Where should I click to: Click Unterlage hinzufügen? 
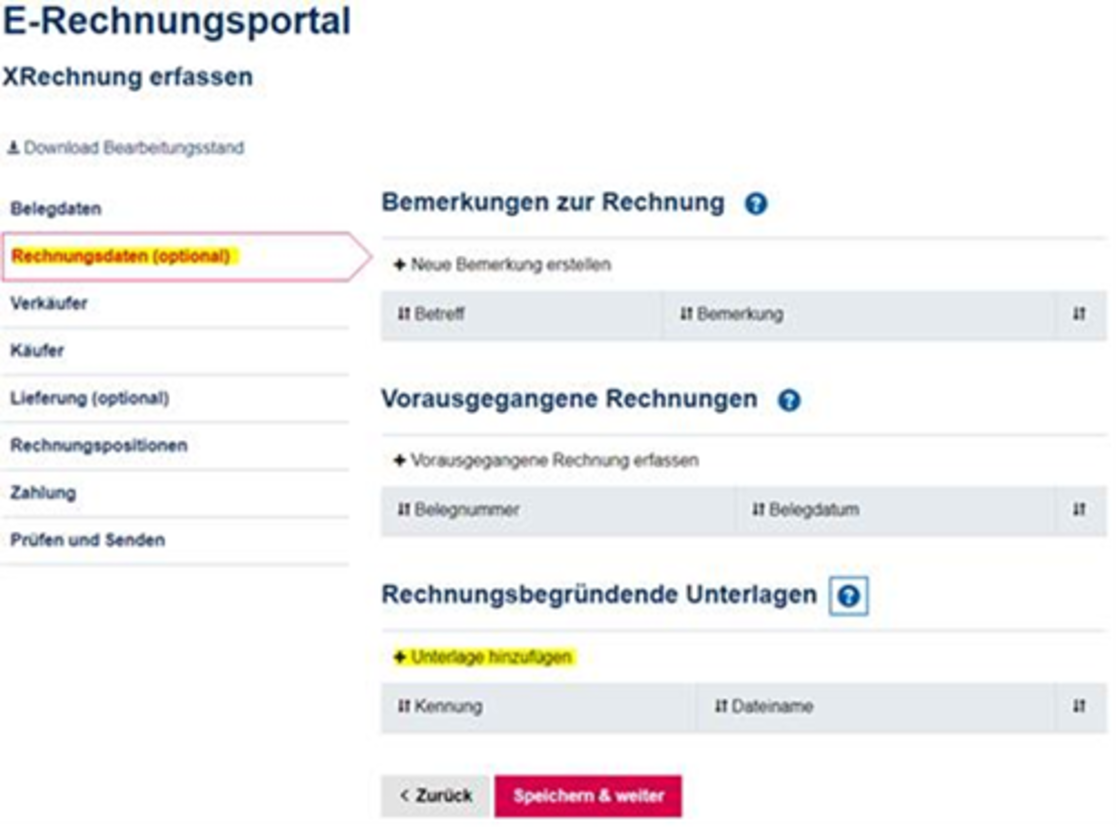[483, 657]
